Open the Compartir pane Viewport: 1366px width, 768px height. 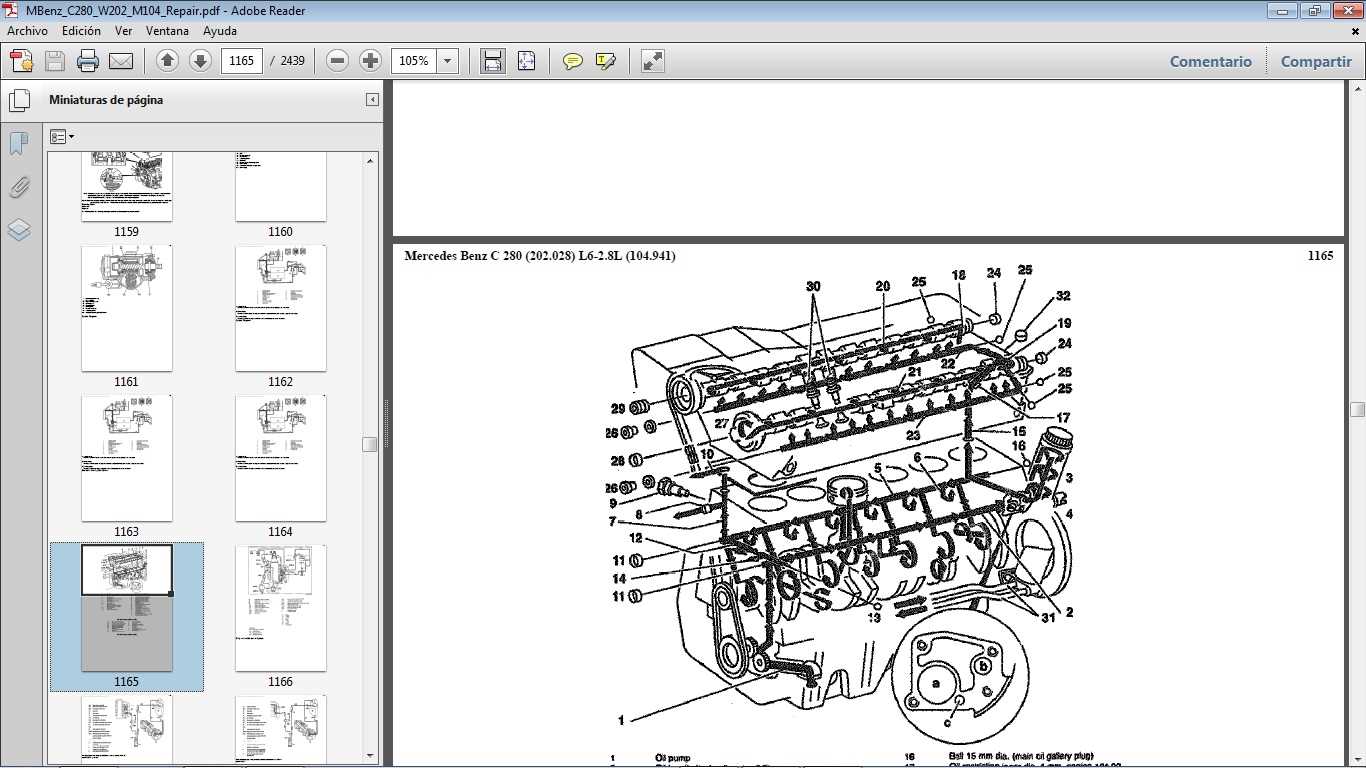(x=1316, y=61)
